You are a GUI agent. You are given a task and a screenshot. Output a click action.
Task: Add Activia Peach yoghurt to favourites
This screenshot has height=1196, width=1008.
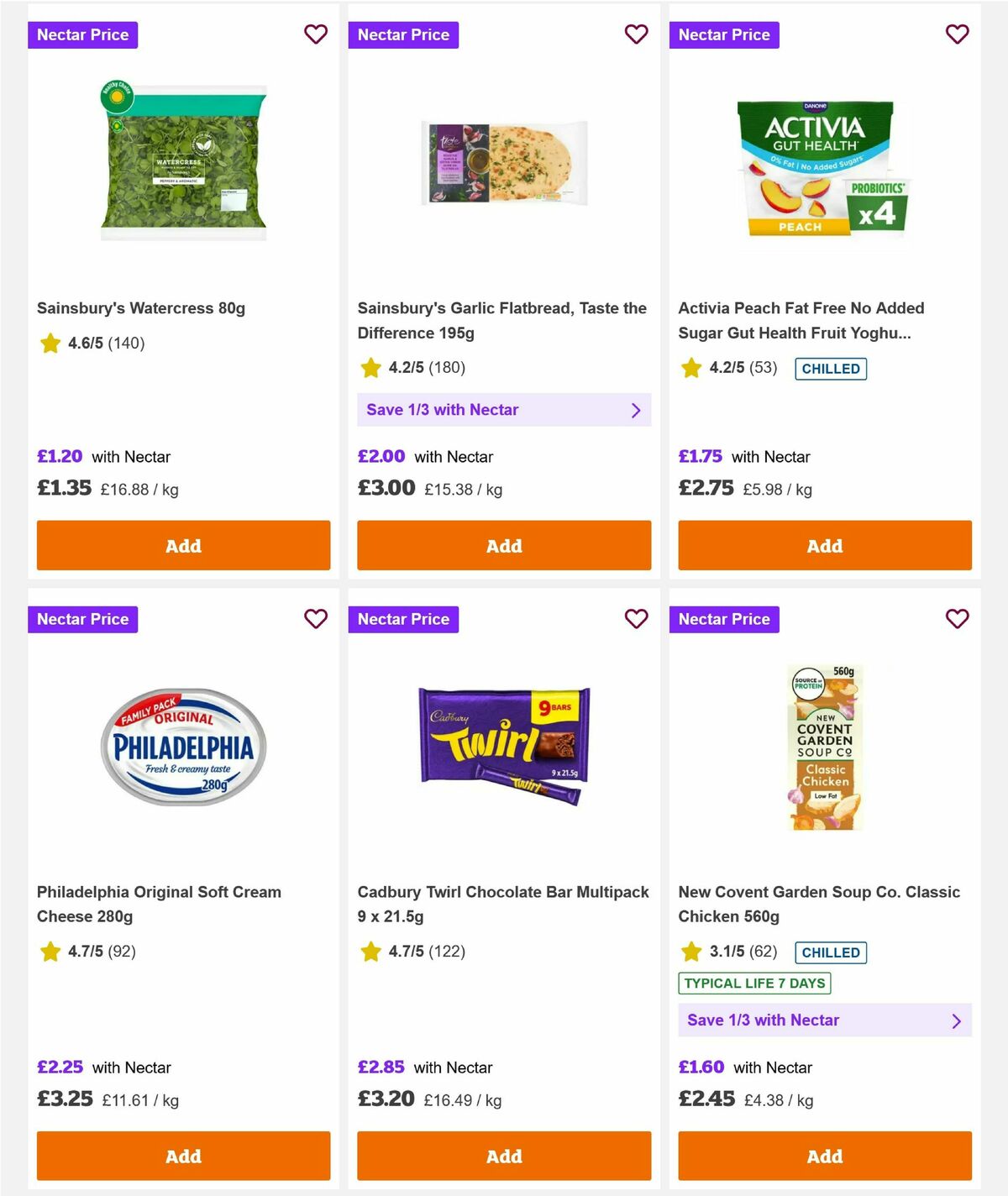coord(957,34)
